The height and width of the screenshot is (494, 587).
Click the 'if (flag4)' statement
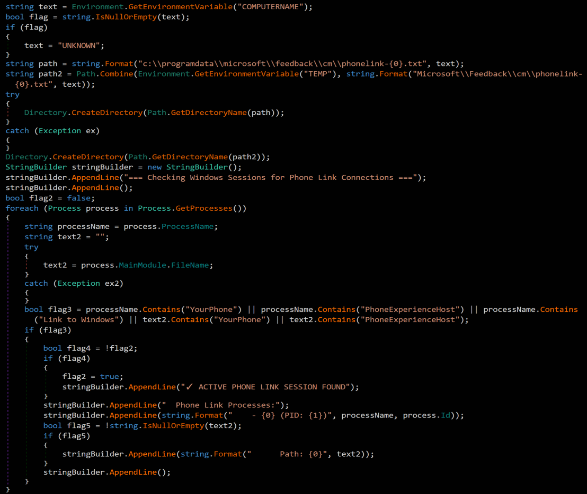67,359
